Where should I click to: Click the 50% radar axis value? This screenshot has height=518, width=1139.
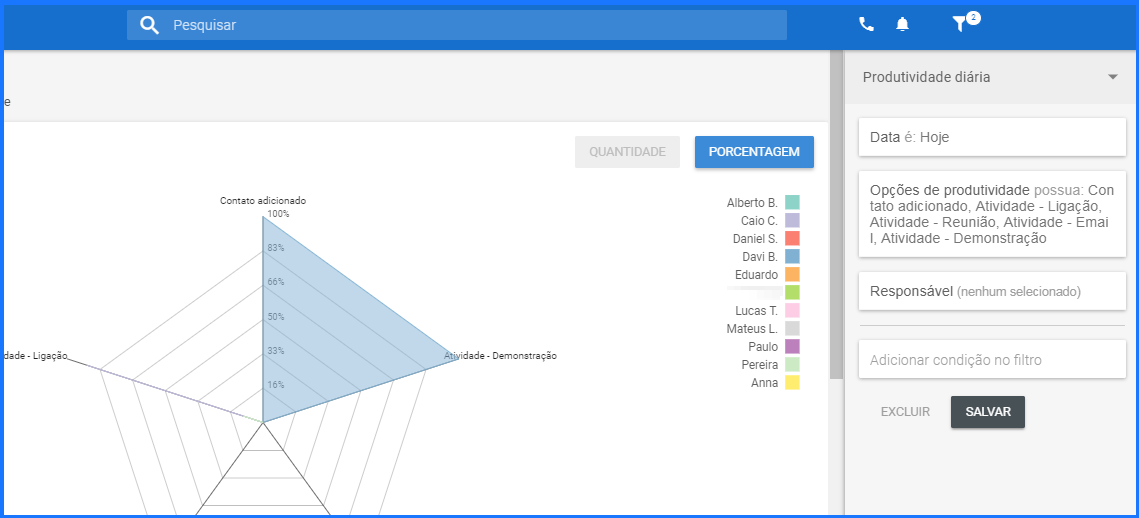276,317
